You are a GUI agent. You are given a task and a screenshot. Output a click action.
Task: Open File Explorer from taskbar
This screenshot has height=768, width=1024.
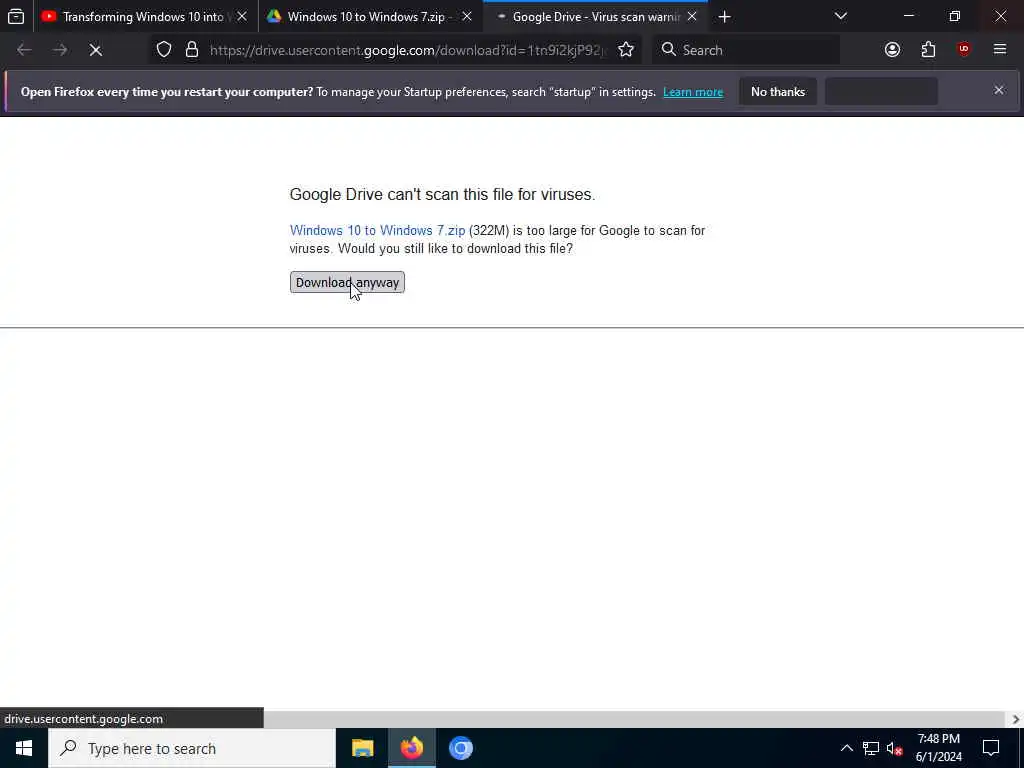(x=362, y=748)
